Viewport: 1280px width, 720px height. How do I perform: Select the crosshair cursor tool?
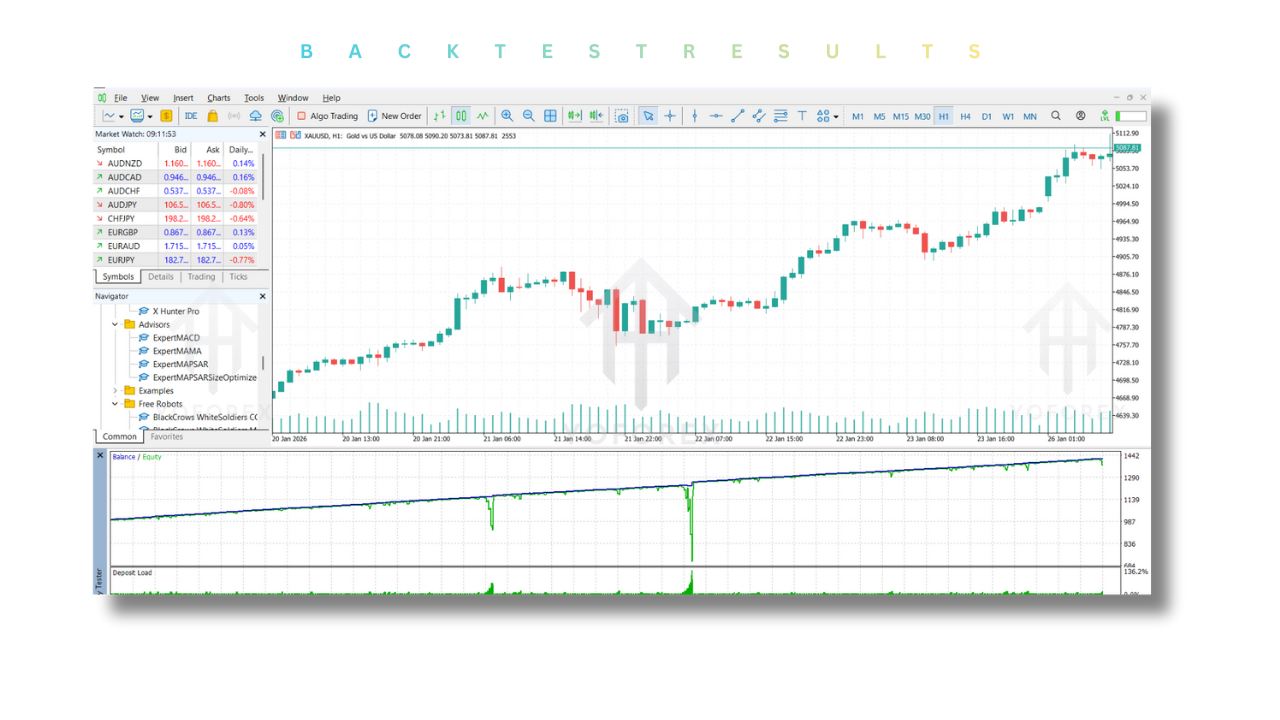(670, 116)
